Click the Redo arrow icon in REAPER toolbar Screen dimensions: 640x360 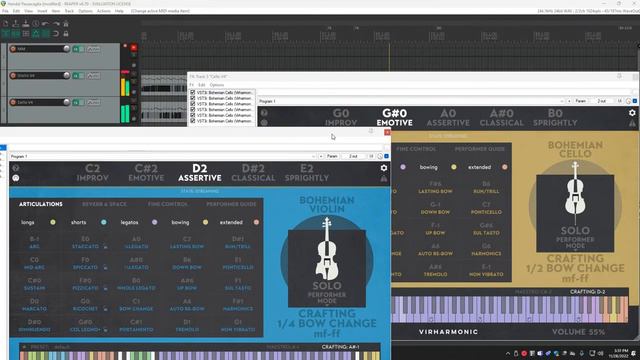click(x=56, y=24)
